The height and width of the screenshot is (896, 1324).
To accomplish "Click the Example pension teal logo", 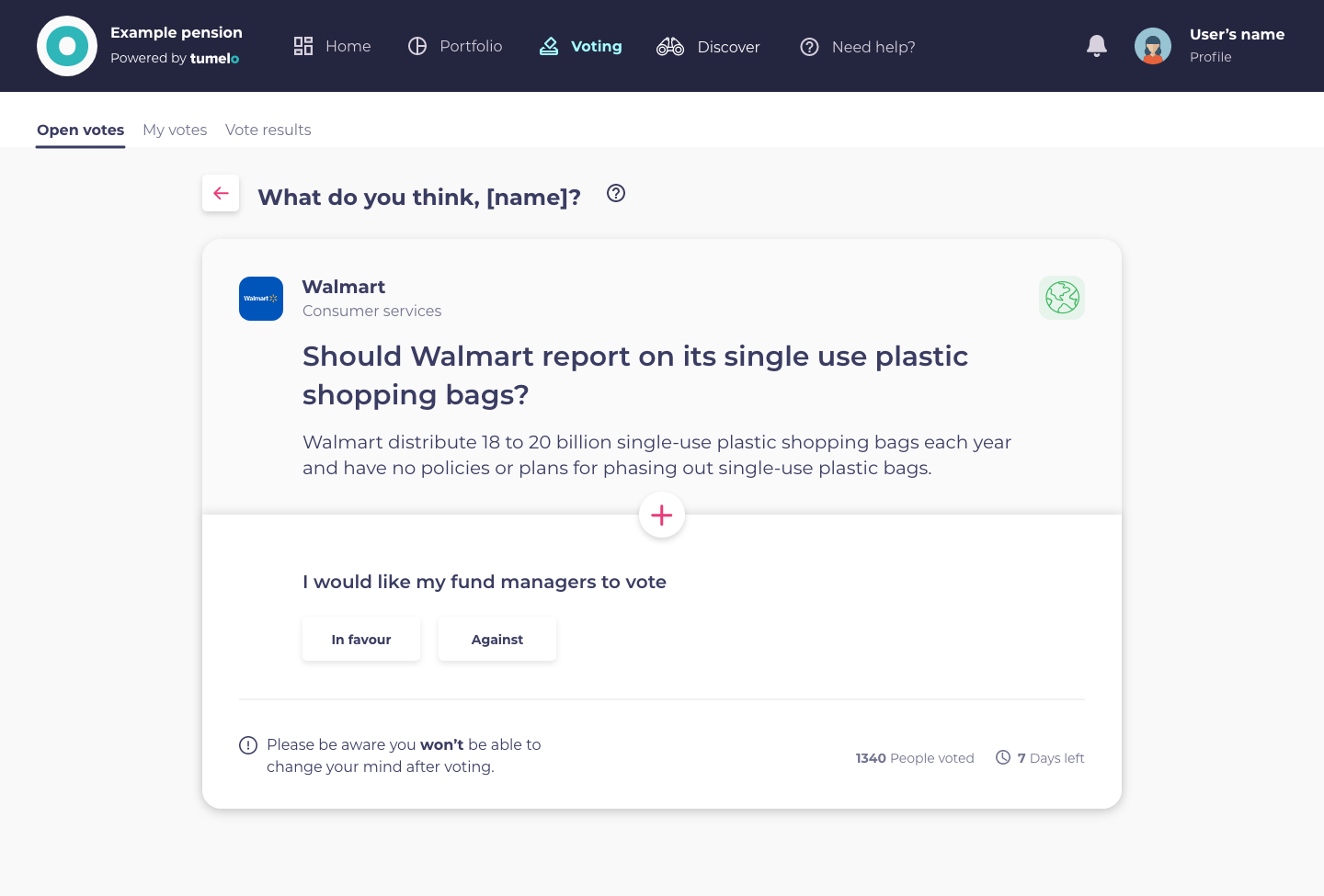I will pos(67,46).
